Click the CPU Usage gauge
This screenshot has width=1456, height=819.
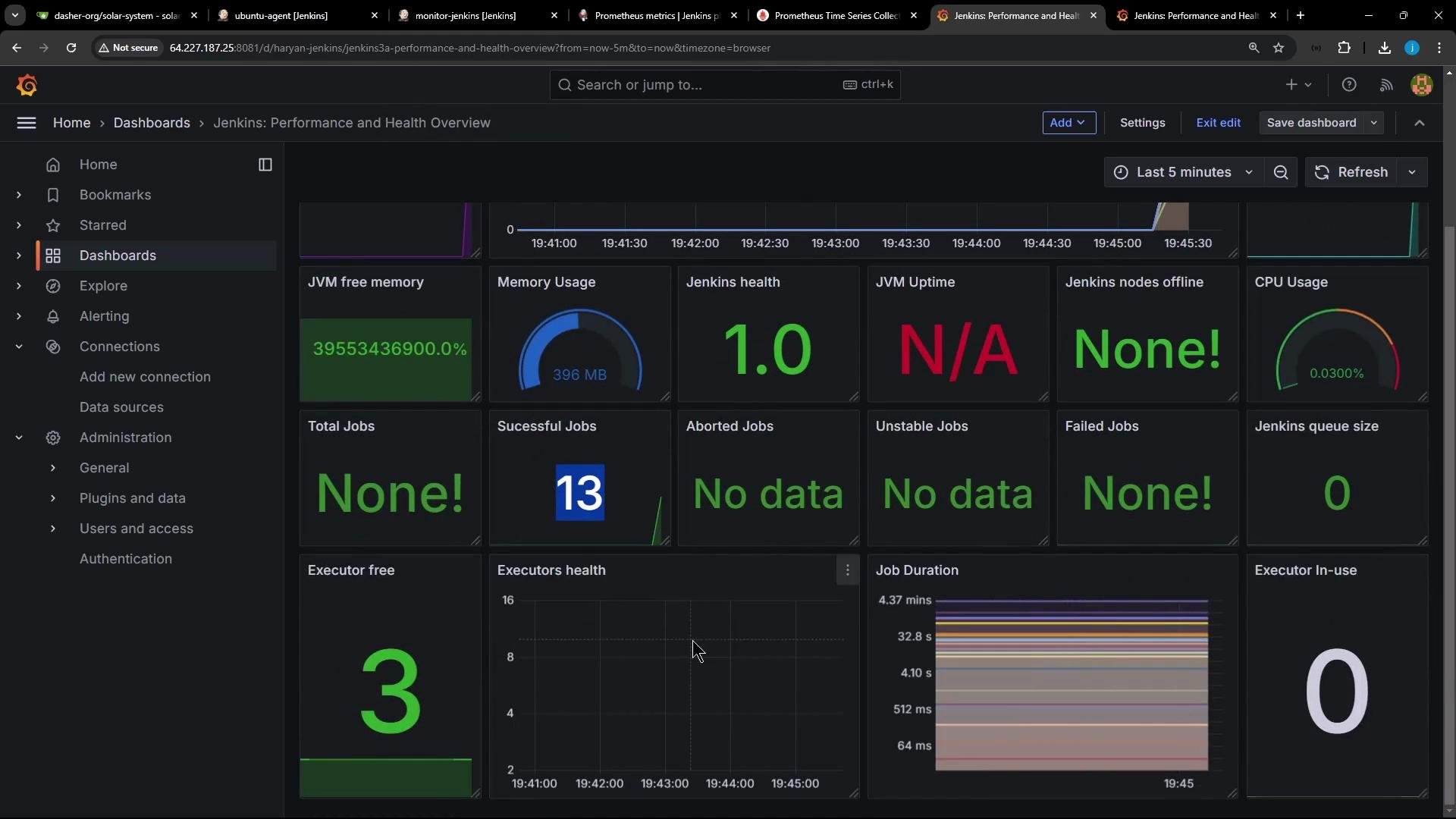[x=1337, y=350]
